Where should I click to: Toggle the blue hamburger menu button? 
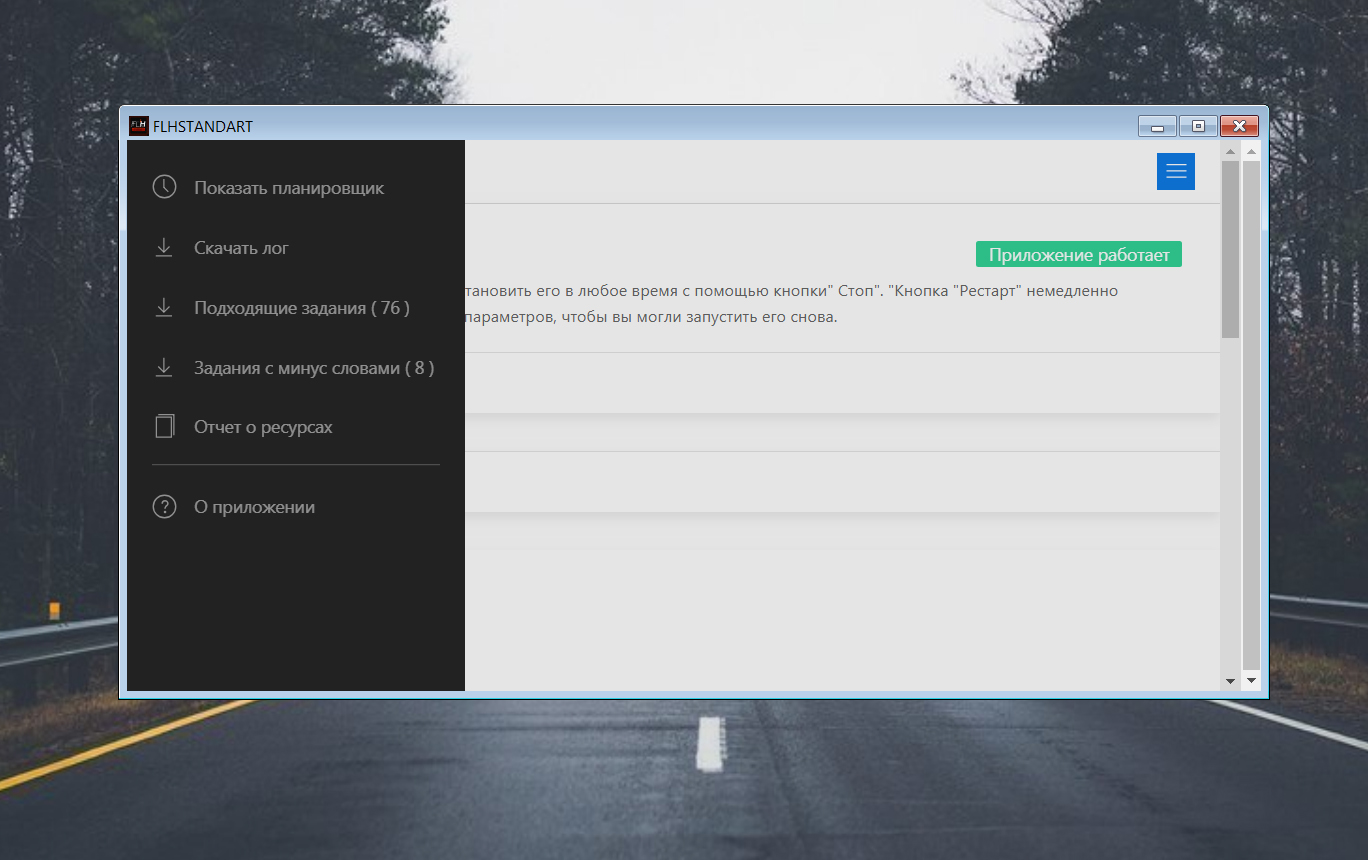pyautogui.click(x=1176, y=171)
